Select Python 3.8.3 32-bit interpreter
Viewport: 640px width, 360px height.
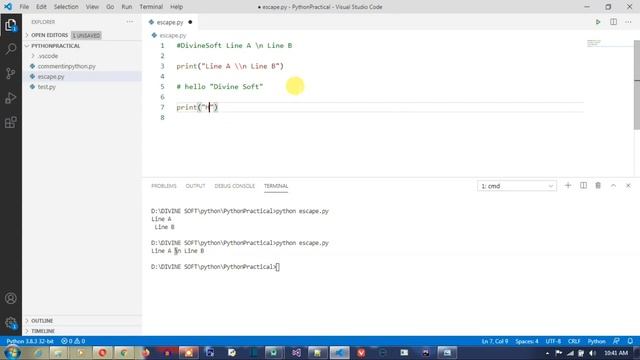click(30, 341)
